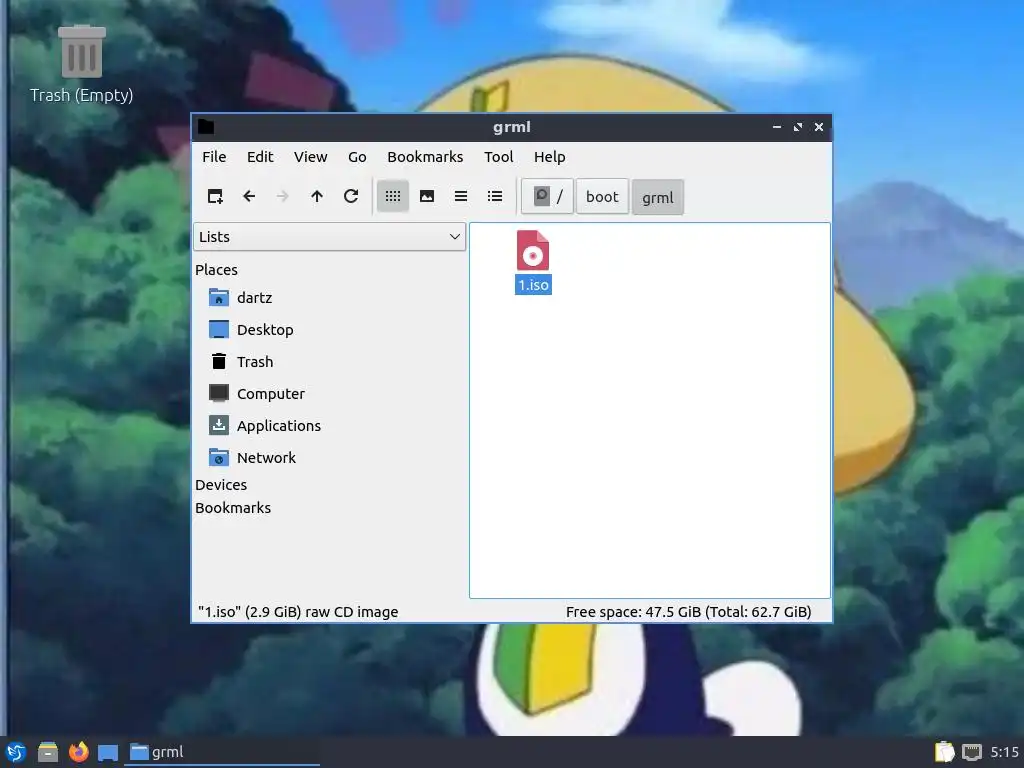
Task: Click the folder icon in title bar
Action: click(x=206, y=127)
